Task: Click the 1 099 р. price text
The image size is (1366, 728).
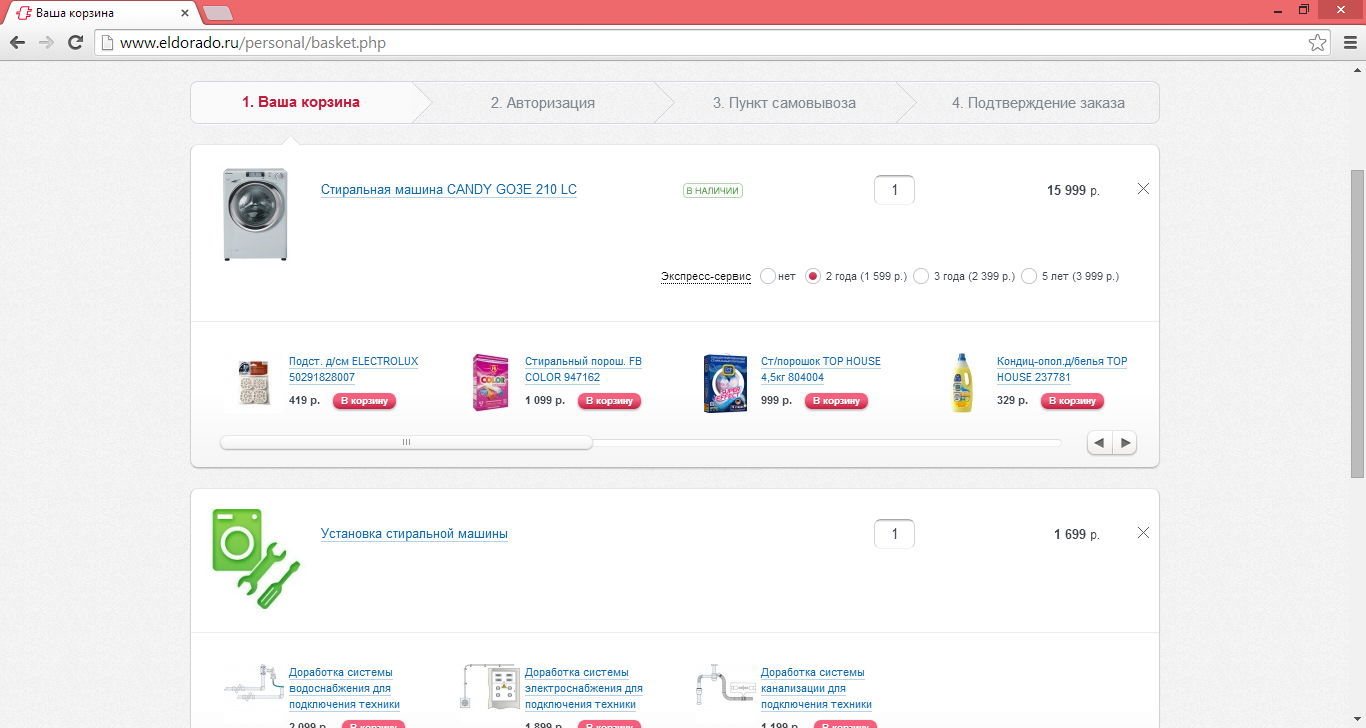Action: 545,401
